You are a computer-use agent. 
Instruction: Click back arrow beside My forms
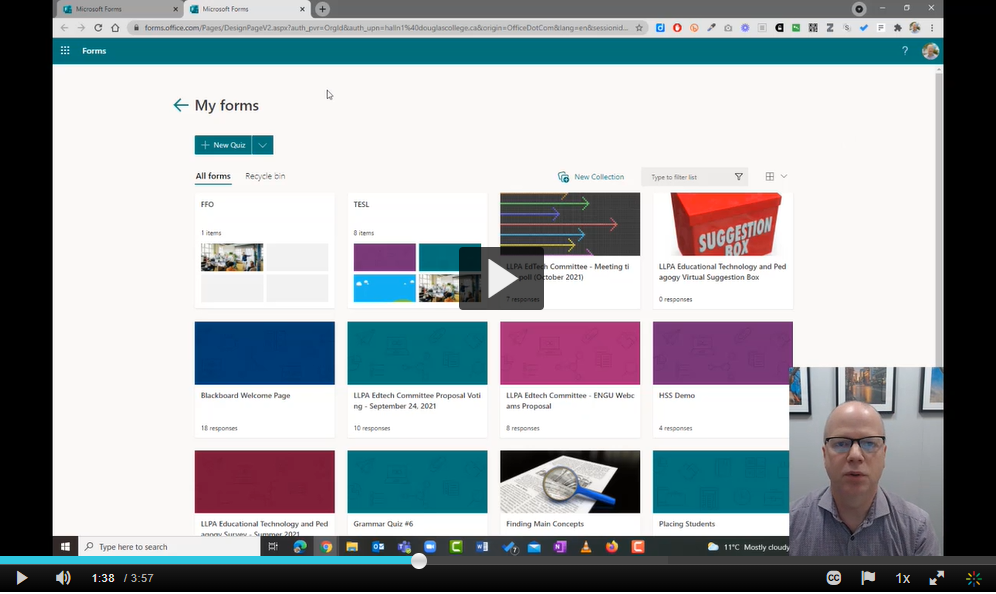[x=180, y=105]
